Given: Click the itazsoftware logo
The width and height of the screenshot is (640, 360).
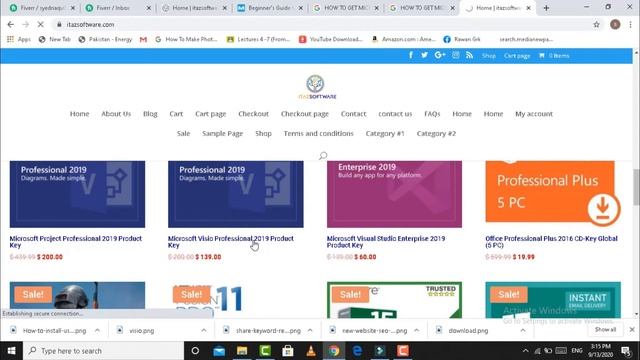Looking at the screenshot, I should pos(317,87).
